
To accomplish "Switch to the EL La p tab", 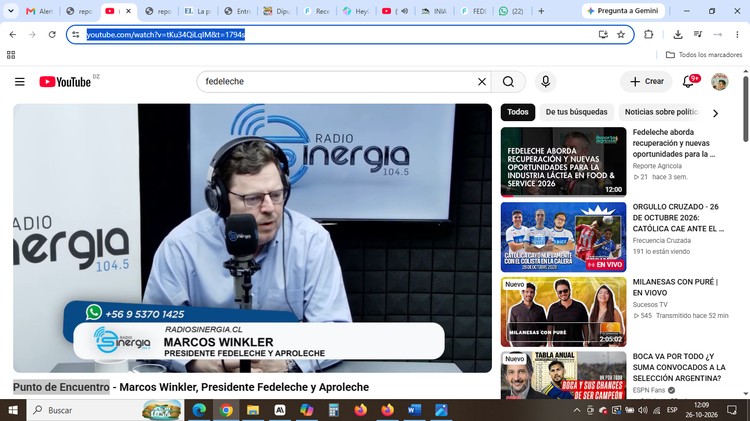I will pyautogui.click(x=198, y=11).
